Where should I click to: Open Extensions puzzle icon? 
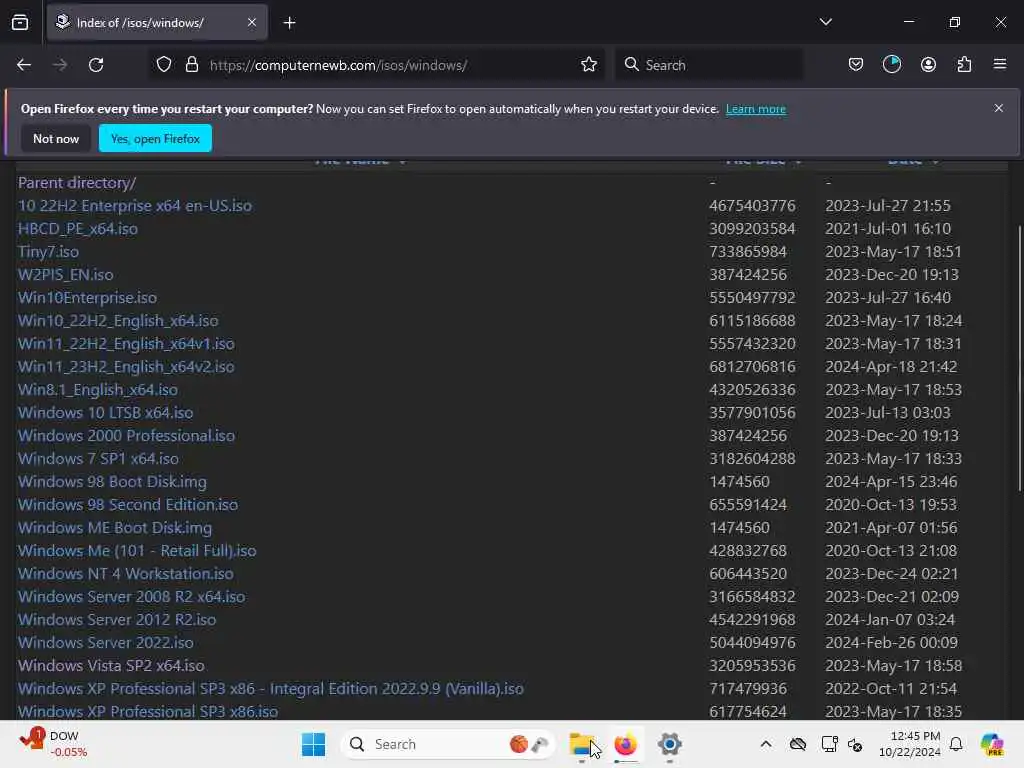[x=964, y=65]
